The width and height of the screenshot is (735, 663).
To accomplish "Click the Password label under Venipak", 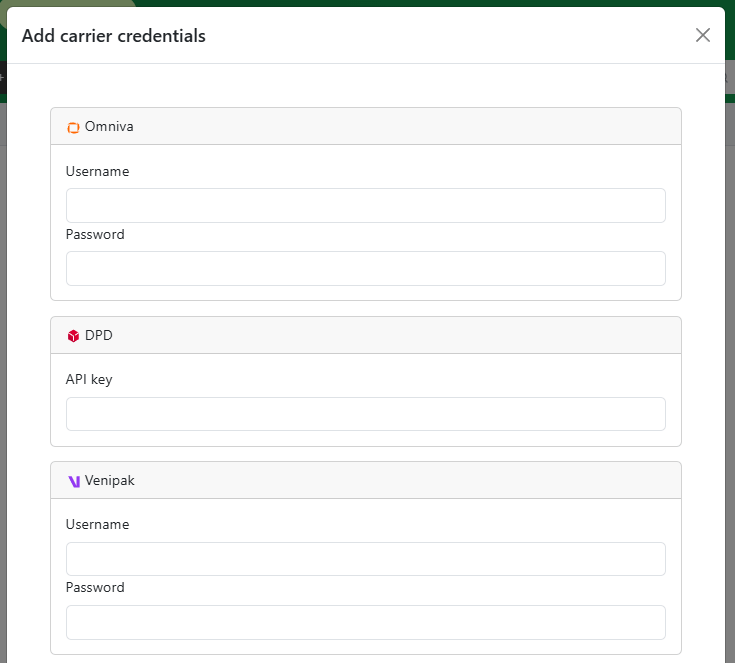I will (x=95, y=588).
